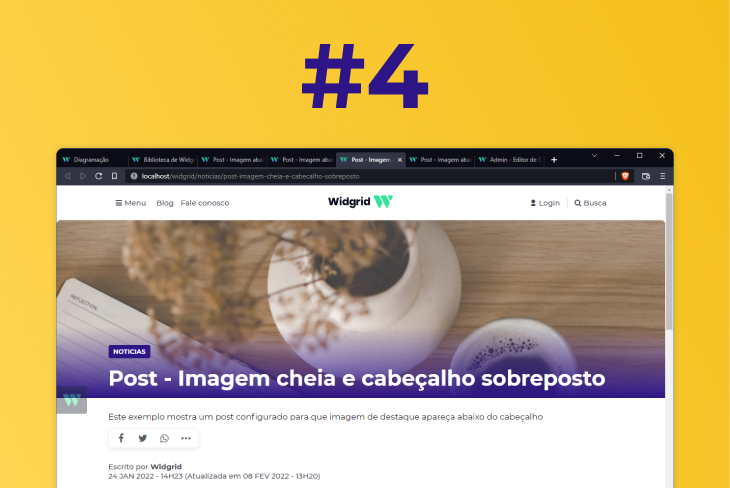Click the NOTICIAS category badge

(x=129, y=352)
